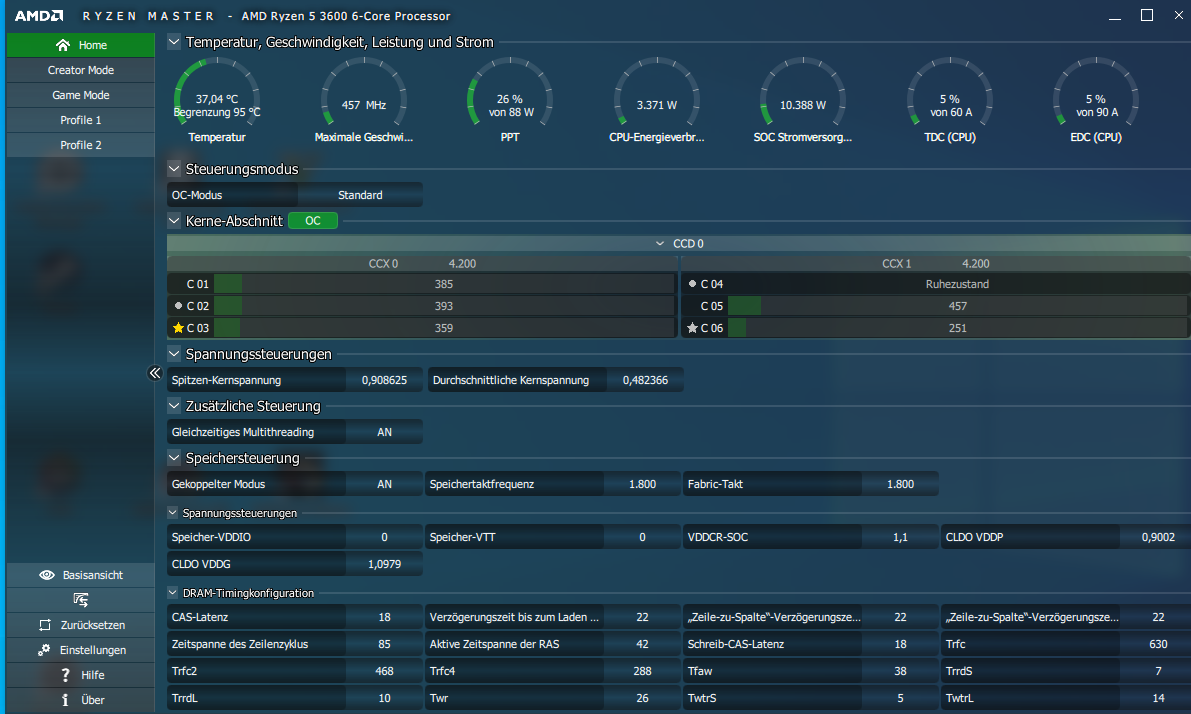Collapse Temperatur, Geschwindigkeit, Leistung section
Viewport: 1191px width, 714px height.
[174, 42]
